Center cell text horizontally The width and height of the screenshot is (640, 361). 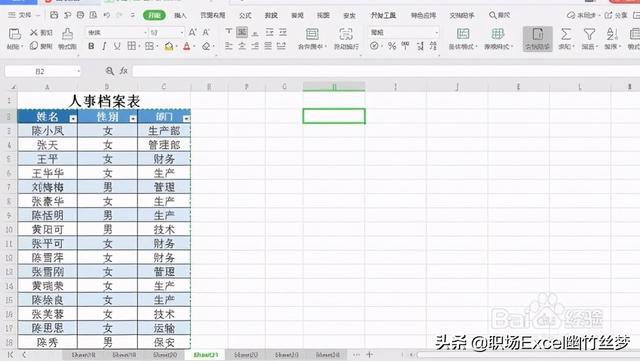[242, 46]
